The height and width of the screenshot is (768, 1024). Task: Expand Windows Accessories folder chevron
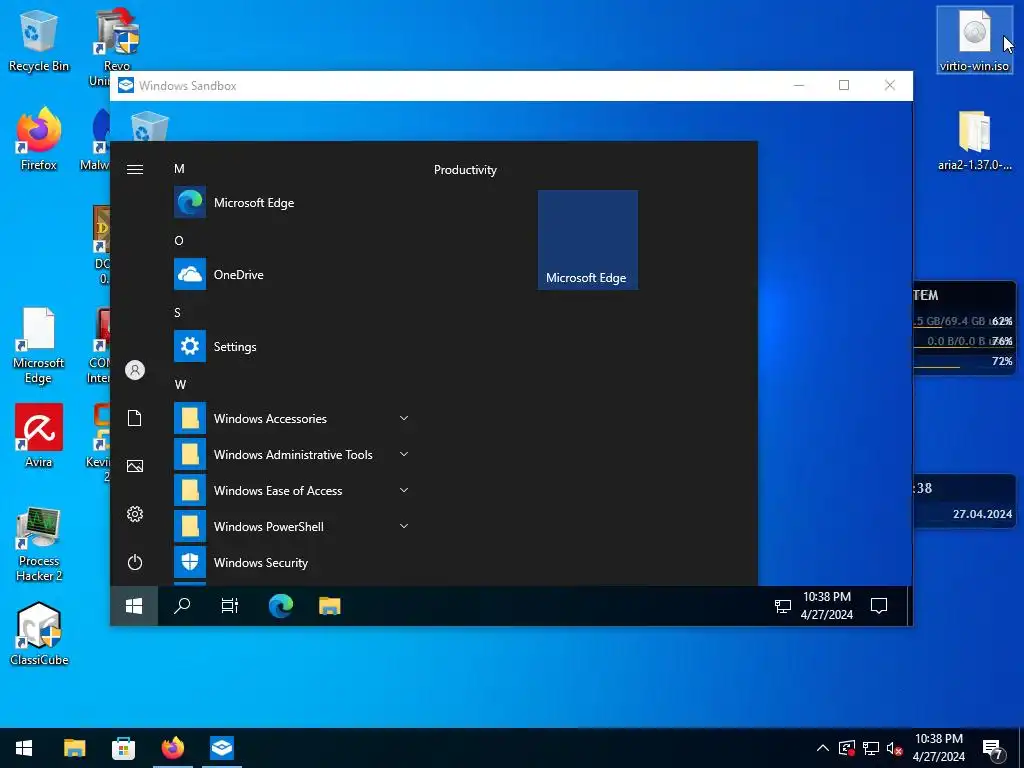click(404, 418)
